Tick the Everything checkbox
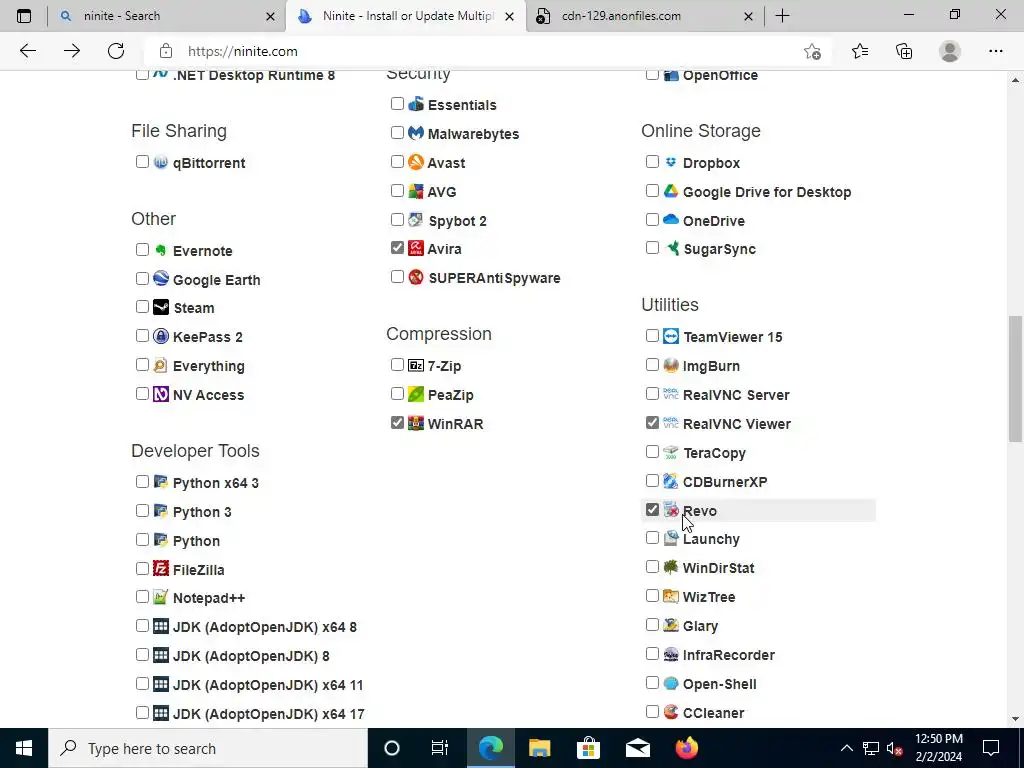 coord(142,364)
